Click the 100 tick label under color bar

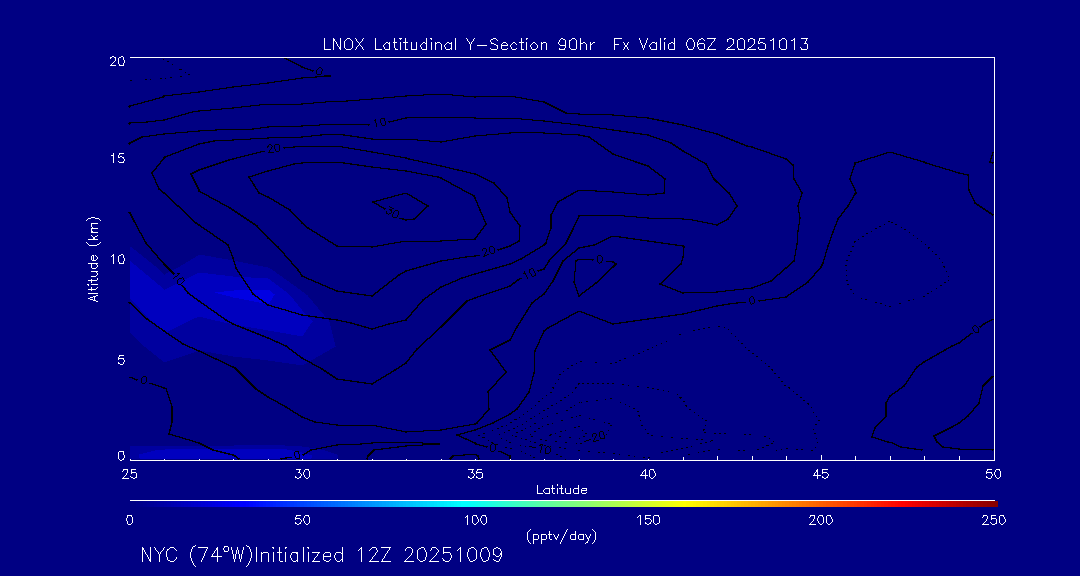click(x=475, y=520)
